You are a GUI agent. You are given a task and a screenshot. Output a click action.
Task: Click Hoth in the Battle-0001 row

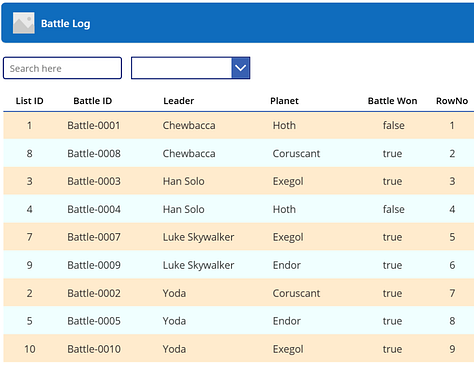click(284, 125)
